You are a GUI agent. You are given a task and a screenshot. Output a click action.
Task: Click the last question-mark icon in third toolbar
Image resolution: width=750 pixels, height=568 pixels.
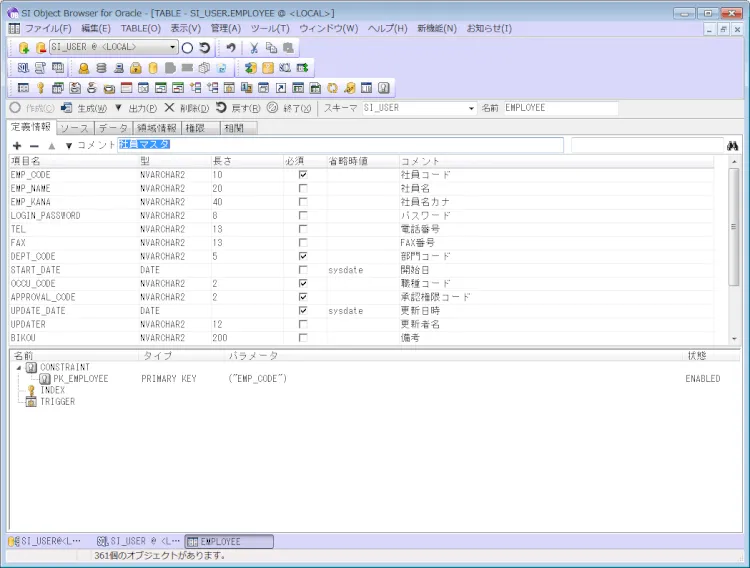[x=384, y=88]
